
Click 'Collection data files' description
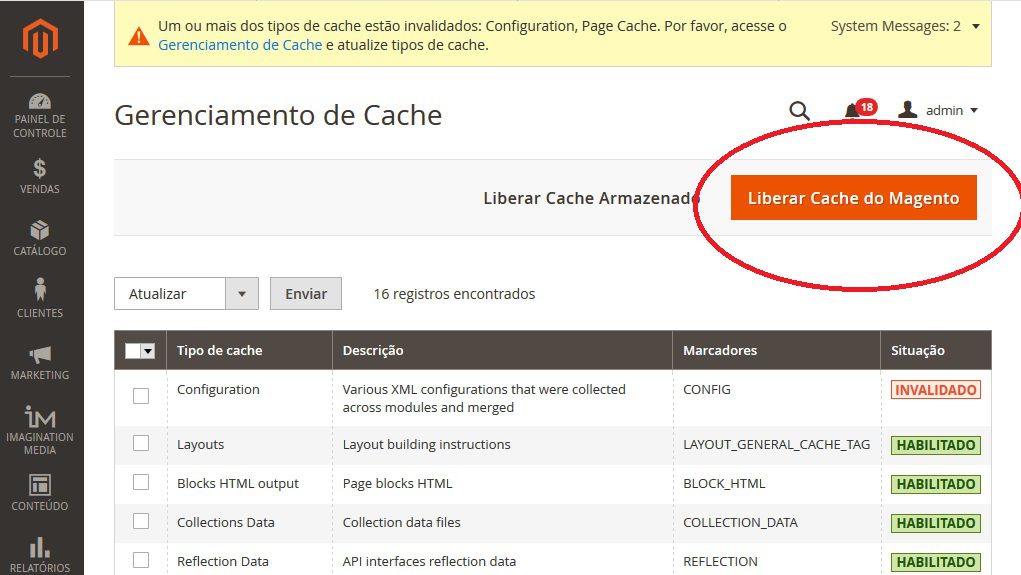[x=401, y=523]
